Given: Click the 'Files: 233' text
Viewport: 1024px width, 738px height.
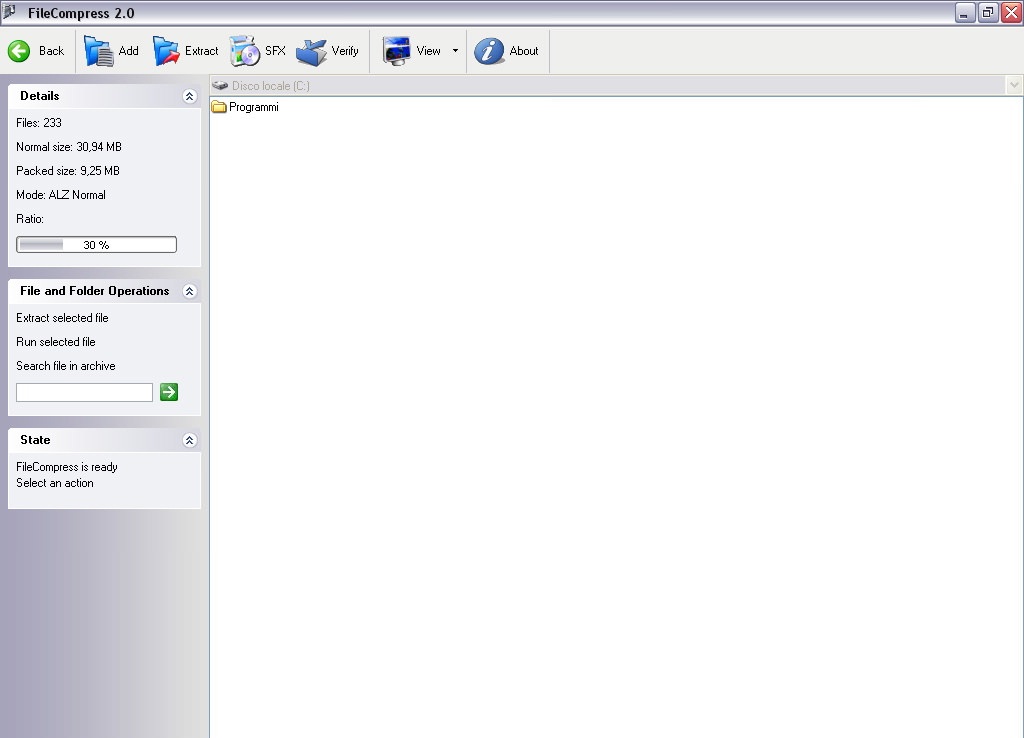Looking at the screenshot, I should tap(39, 123).
